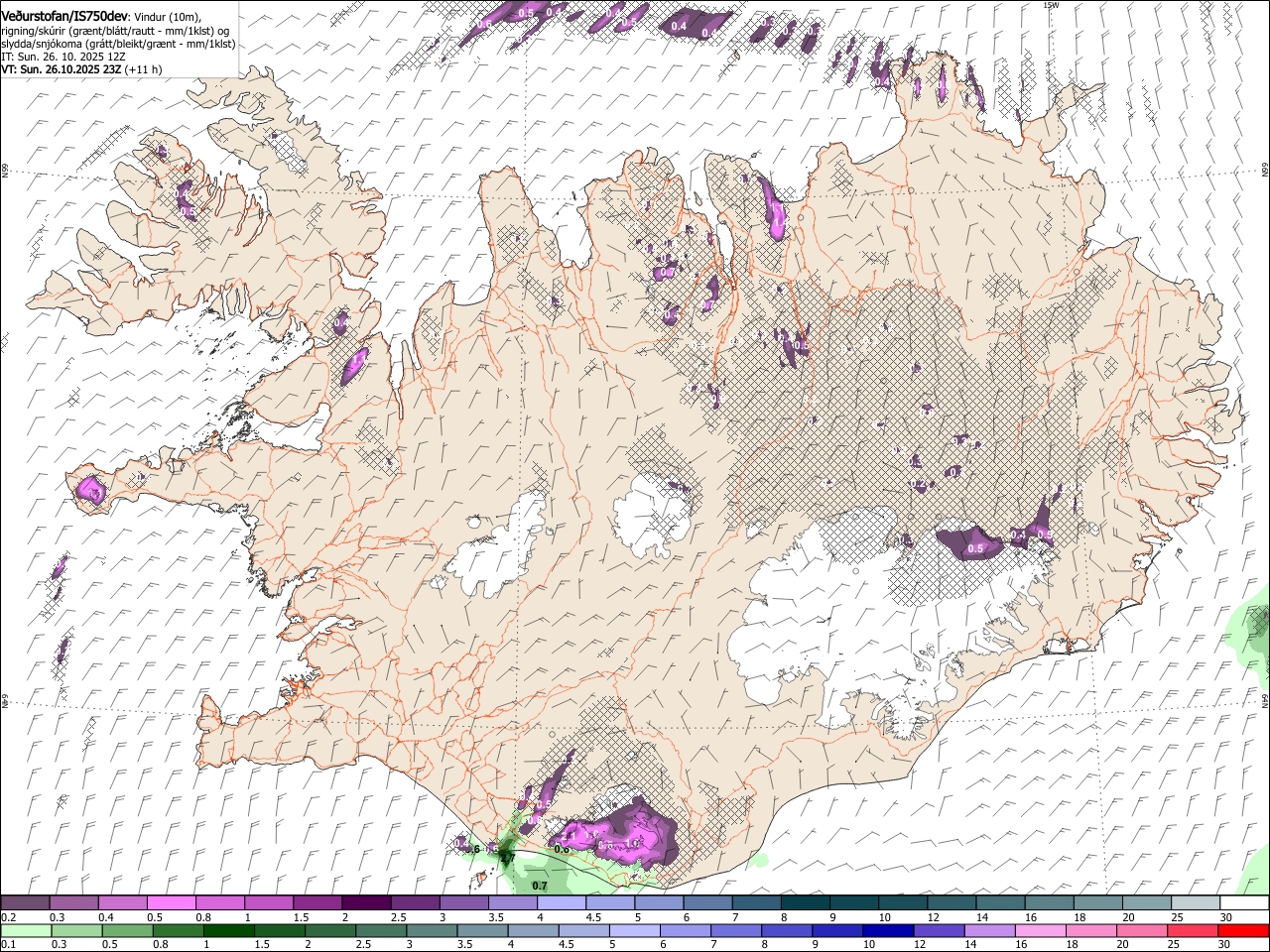Pick the bottom-row swatch between 3 and 3.5
The image size is (1270, 952).
coord(432,930)
